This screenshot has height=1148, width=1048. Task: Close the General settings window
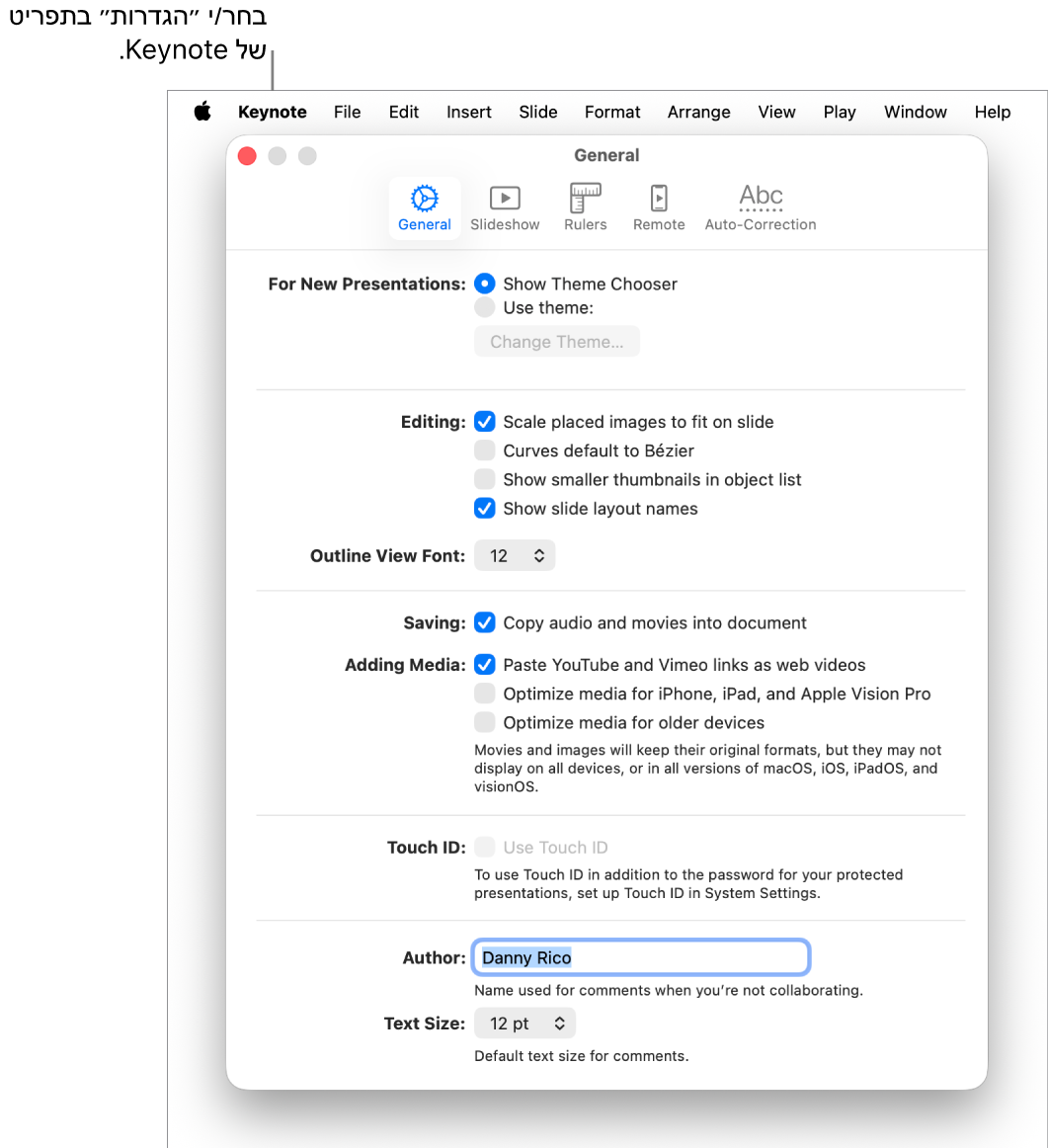(247, 156)
